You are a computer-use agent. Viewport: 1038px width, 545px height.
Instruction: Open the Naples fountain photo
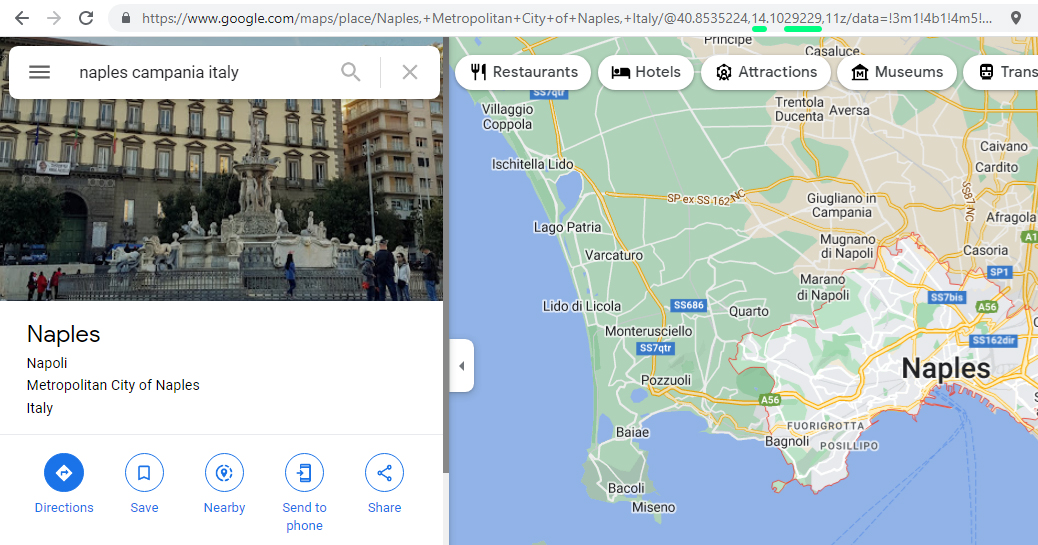coord(221,199)
